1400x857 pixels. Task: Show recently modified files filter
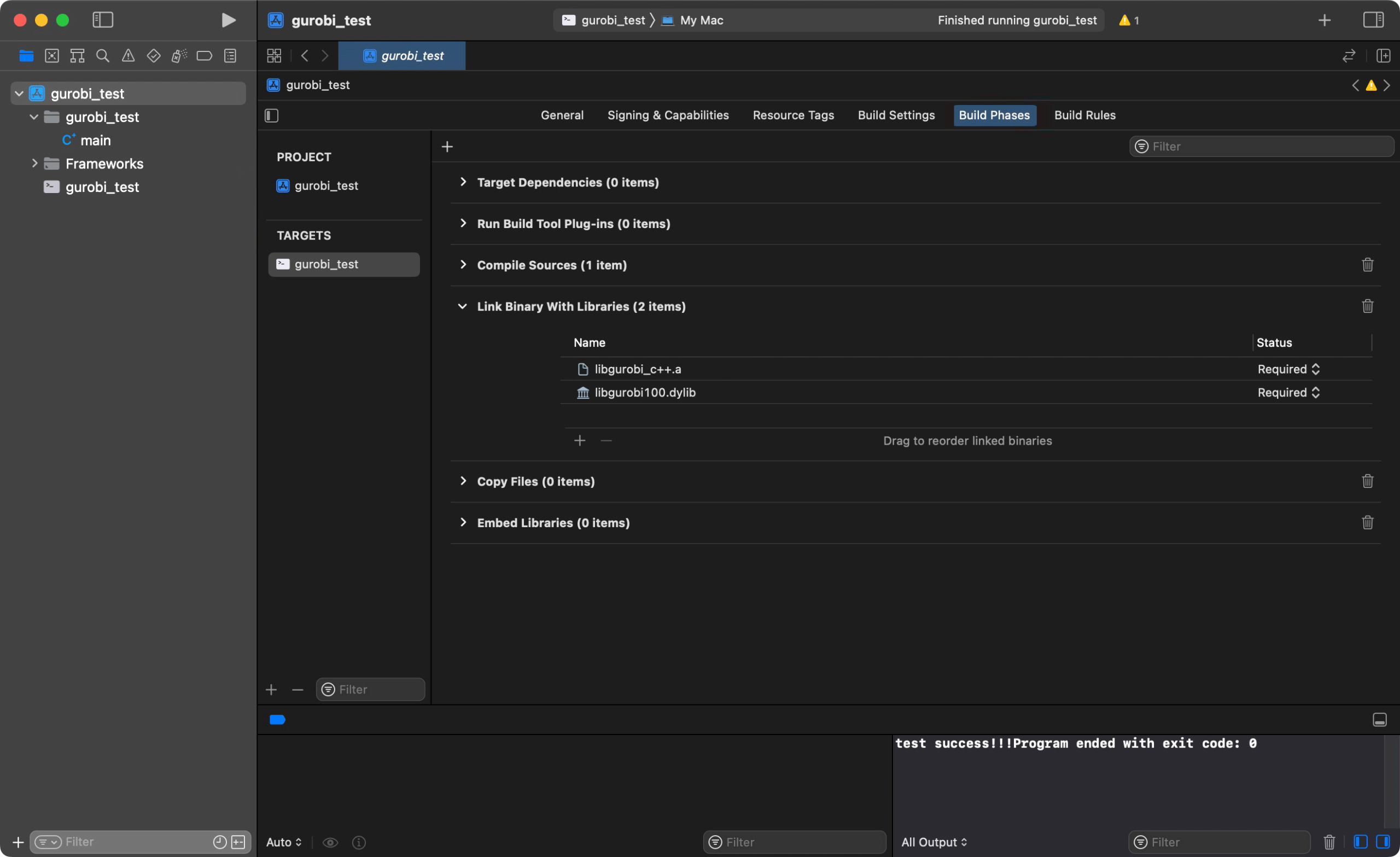click(220, 842)
